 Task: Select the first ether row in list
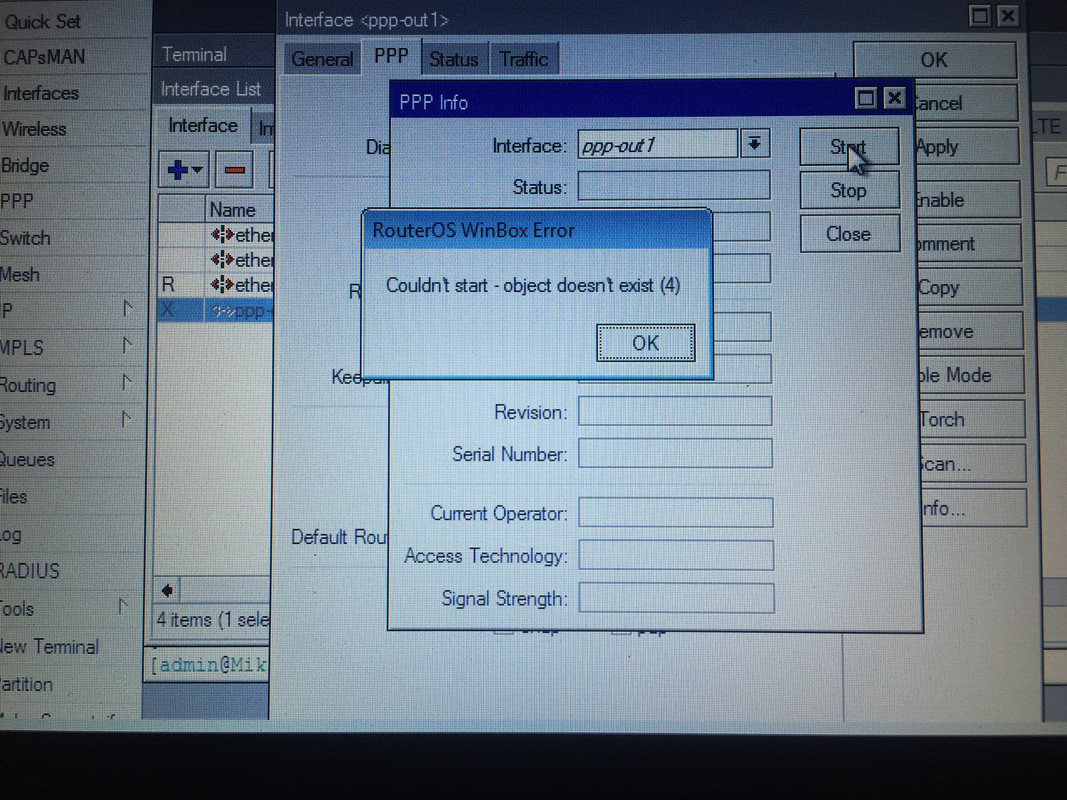click(x=215, y=235)
